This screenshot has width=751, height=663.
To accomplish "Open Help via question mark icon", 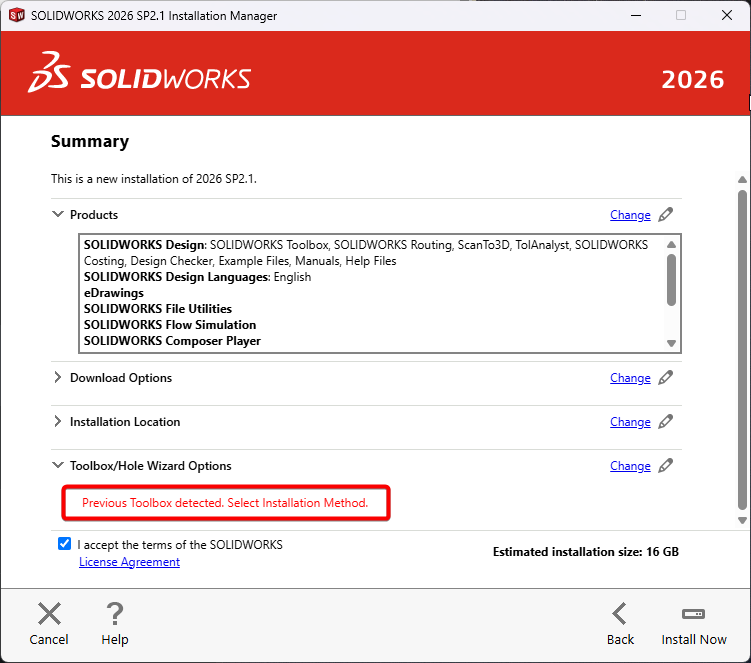I will click(114, 614).
